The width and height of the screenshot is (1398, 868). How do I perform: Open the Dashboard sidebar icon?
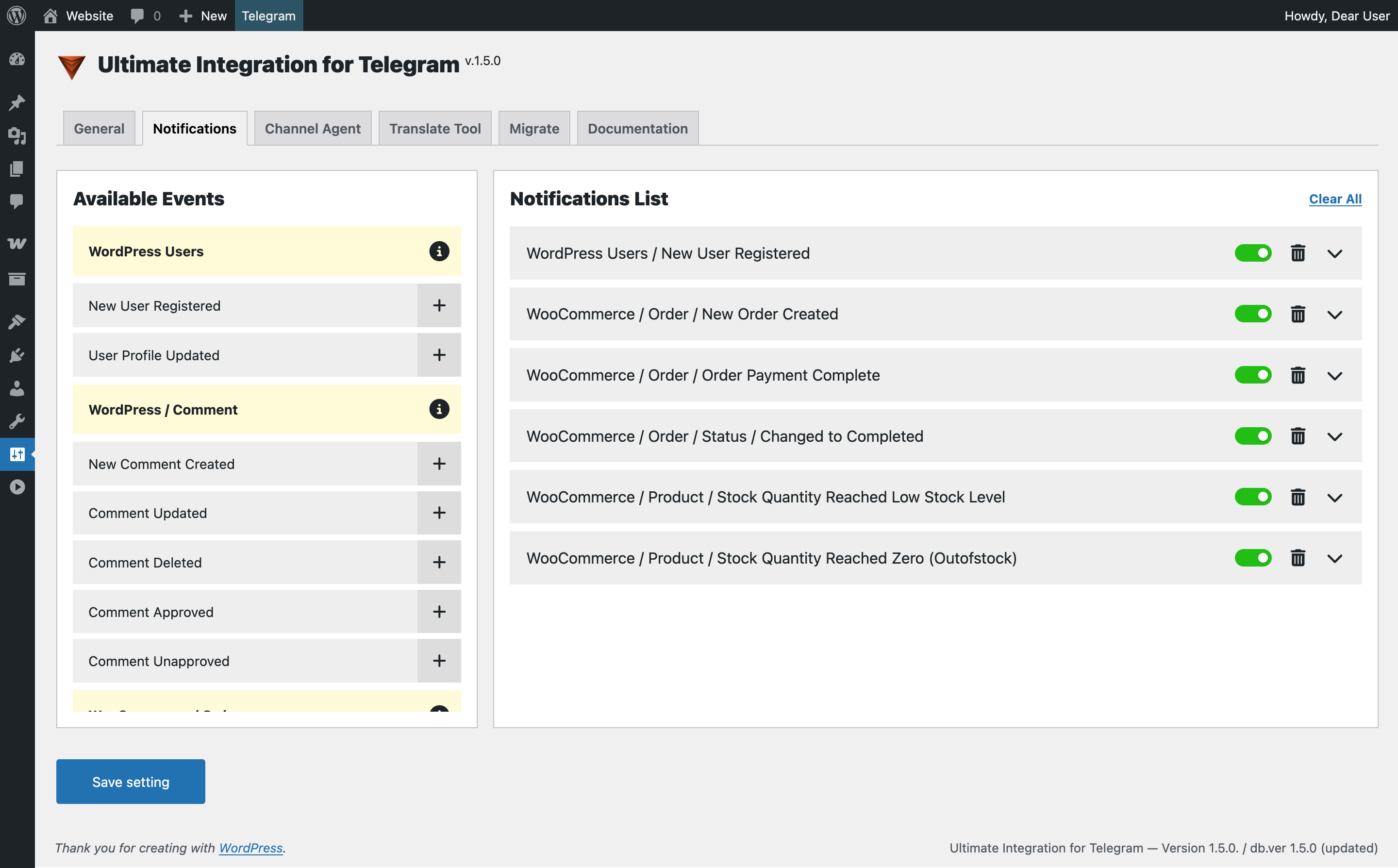17,59
